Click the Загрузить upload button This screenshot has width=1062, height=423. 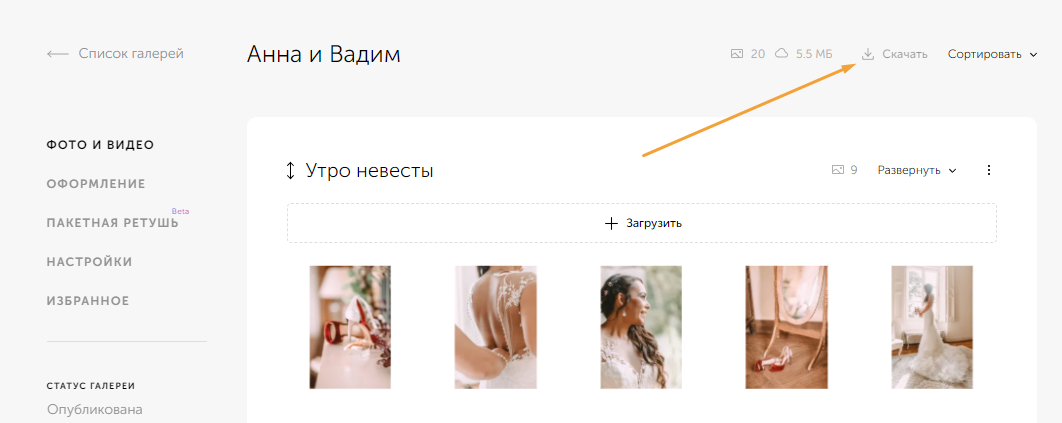[641, 223]
